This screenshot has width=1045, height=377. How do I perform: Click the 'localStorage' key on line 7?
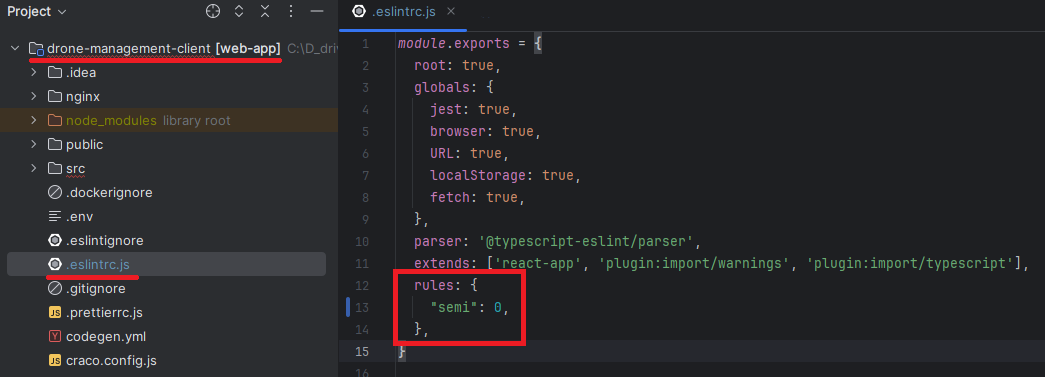click(479, 175)
